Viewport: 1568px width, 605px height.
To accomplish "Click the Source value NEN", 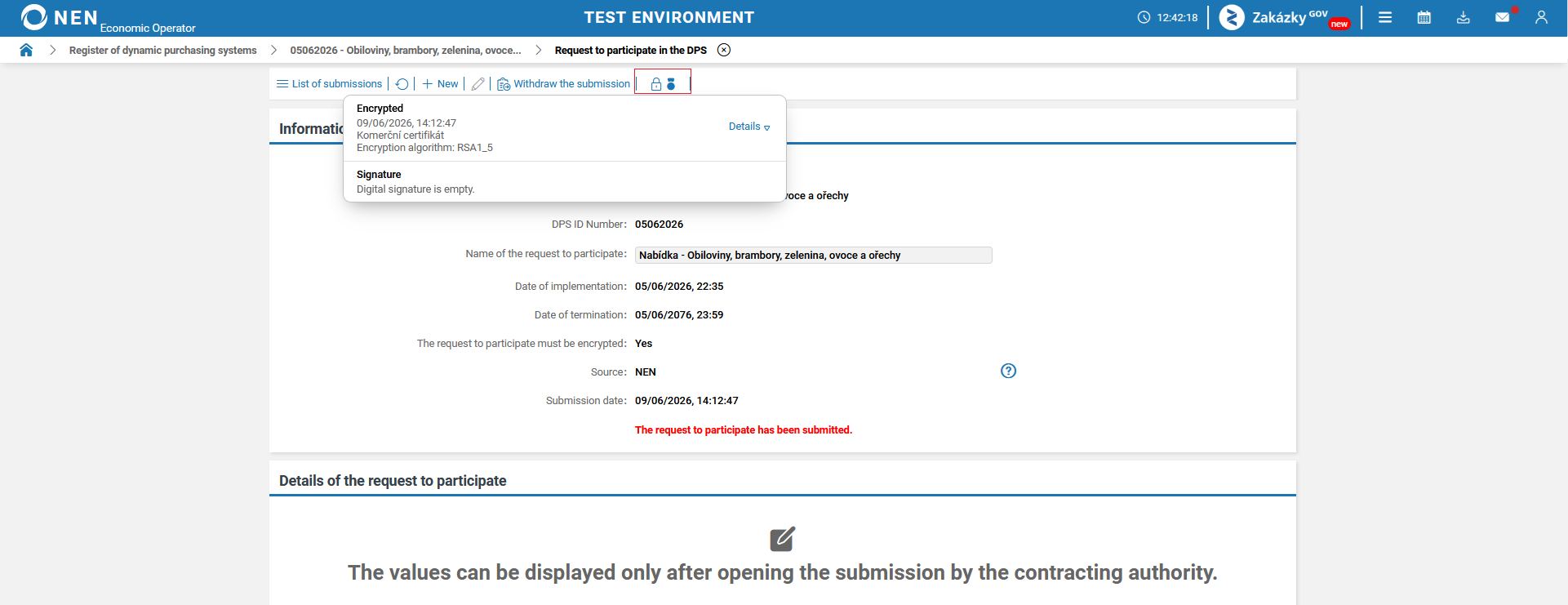I will 646,371.
